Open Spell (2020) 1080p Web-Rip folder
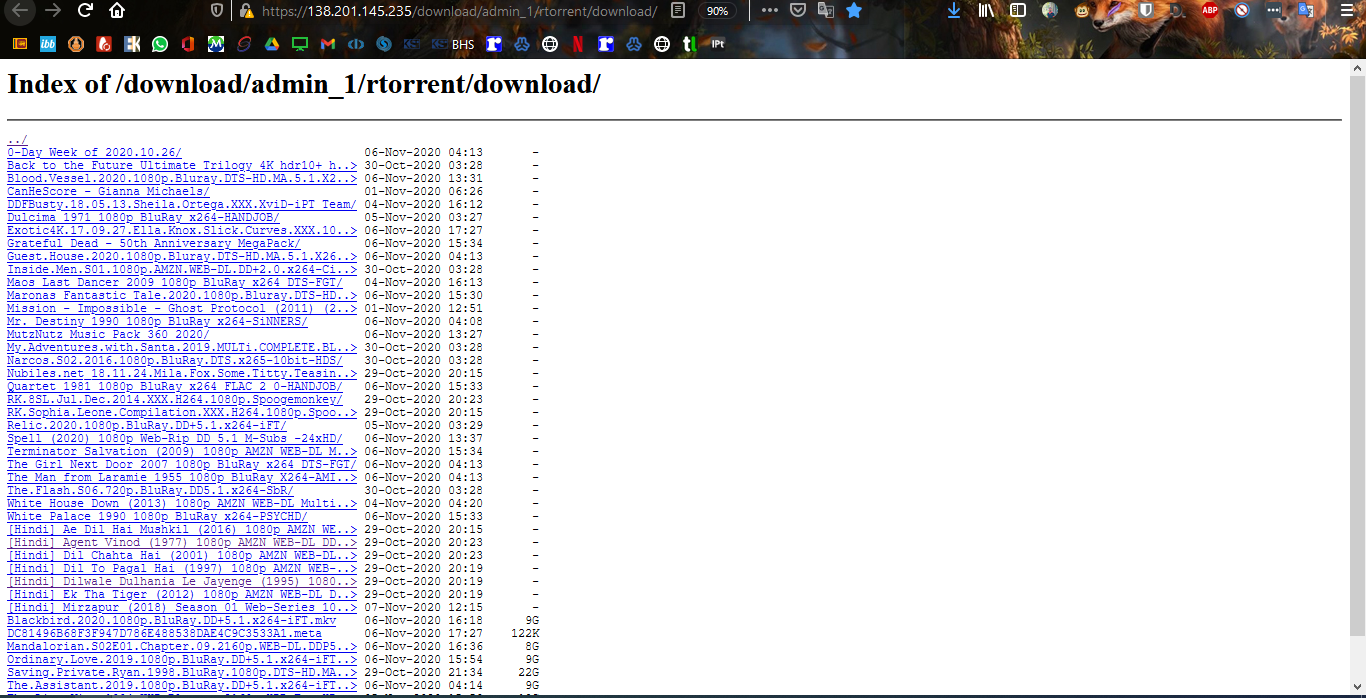This screenshot has width=1366, height=698. coord(175,438)
